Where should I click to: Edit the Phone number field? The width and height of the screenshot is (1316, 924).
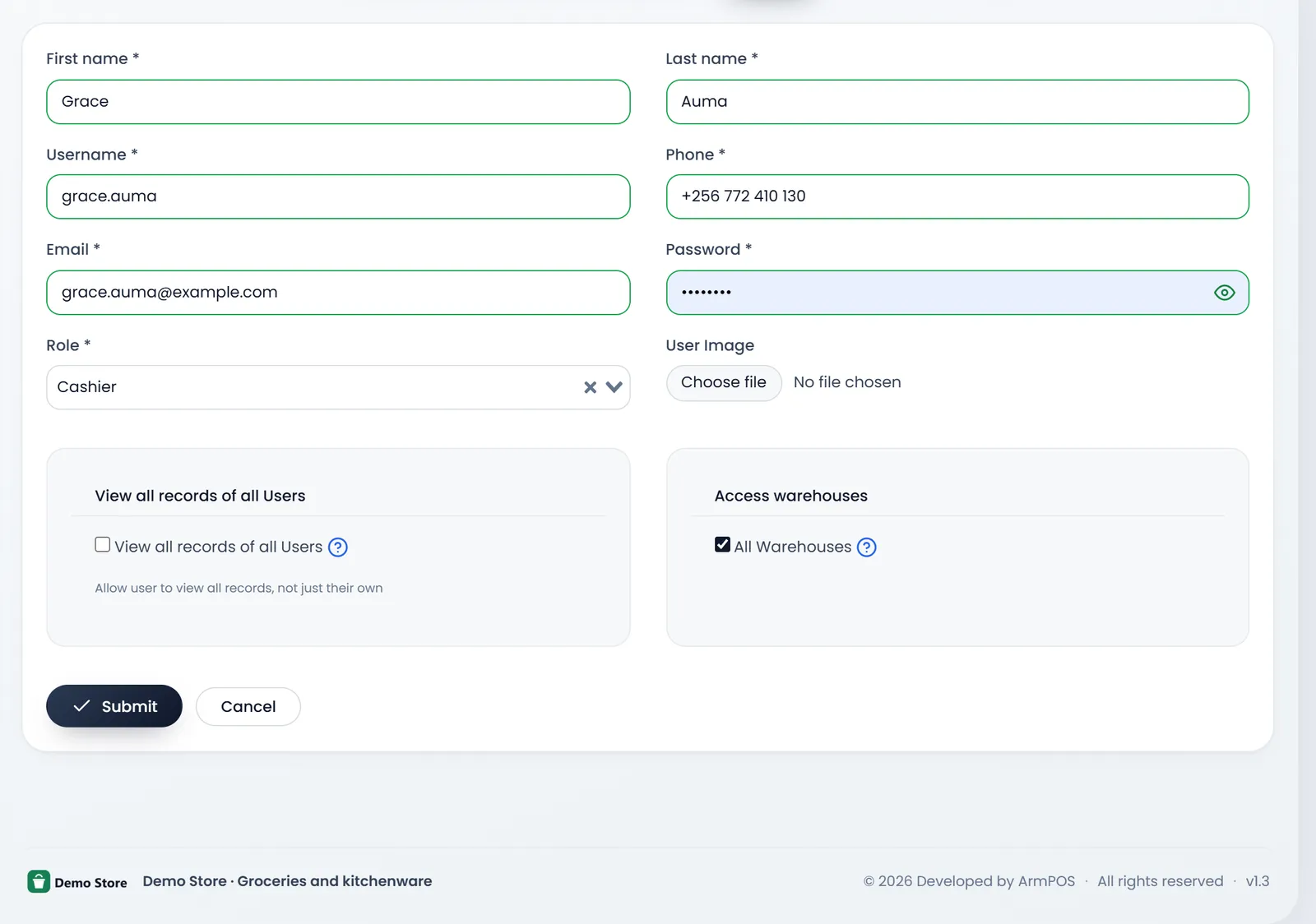click(x=957, y=196)
